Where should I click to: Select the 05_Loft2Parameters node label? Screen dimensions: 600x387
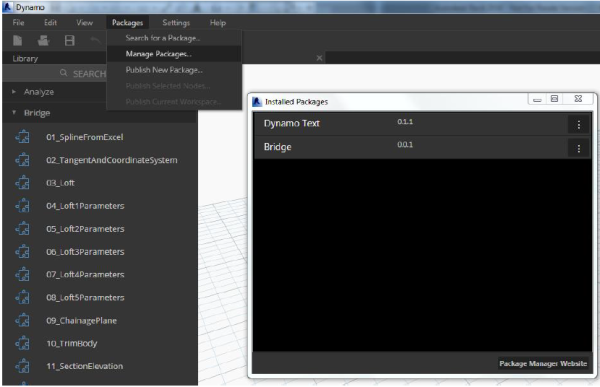[x=85, y=229]
